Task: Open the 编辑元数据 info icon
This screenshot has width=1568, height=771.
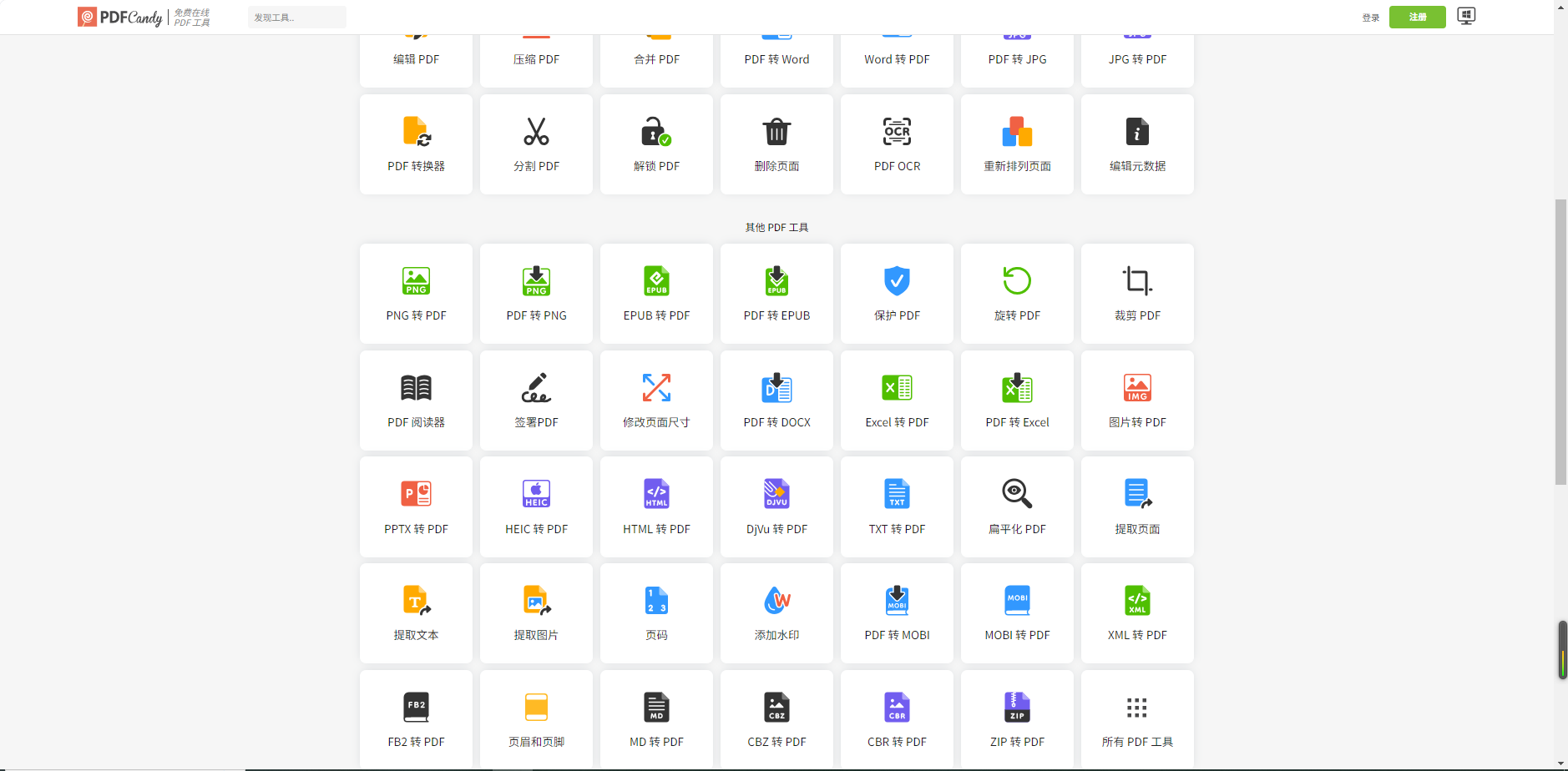Action: tap(1137, 132)
